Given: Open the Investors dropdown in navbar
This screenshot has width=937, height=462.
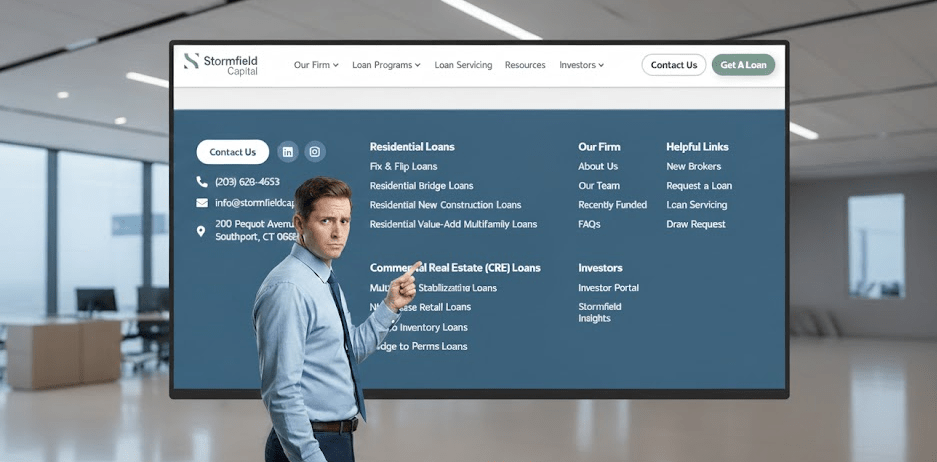Looking at the screenshot, I should (x=581, y=65).
